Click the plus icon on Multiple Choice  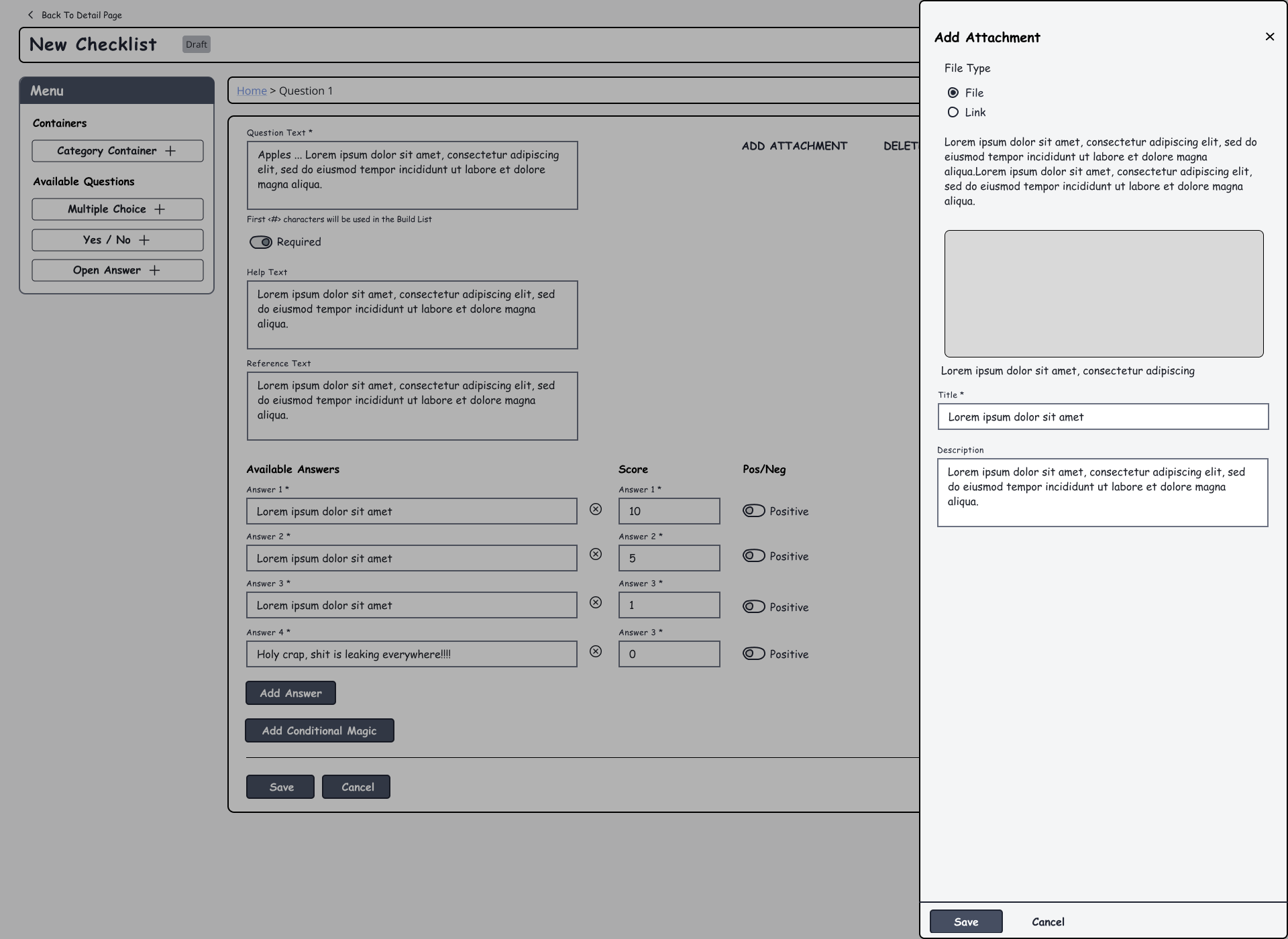click(x=160, y=209)
